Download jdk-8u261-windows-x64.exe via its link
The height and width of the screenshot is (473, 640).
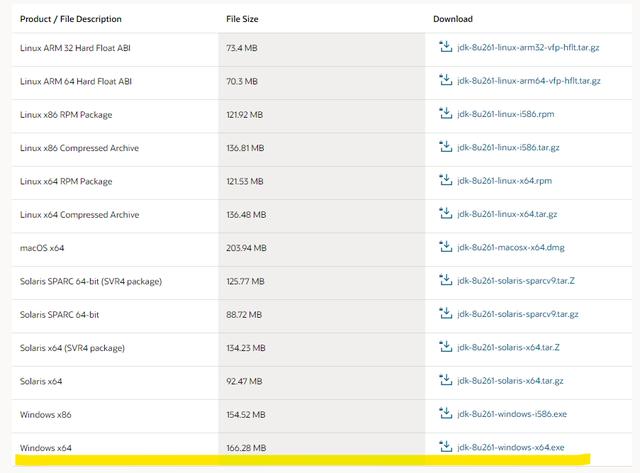511,447
